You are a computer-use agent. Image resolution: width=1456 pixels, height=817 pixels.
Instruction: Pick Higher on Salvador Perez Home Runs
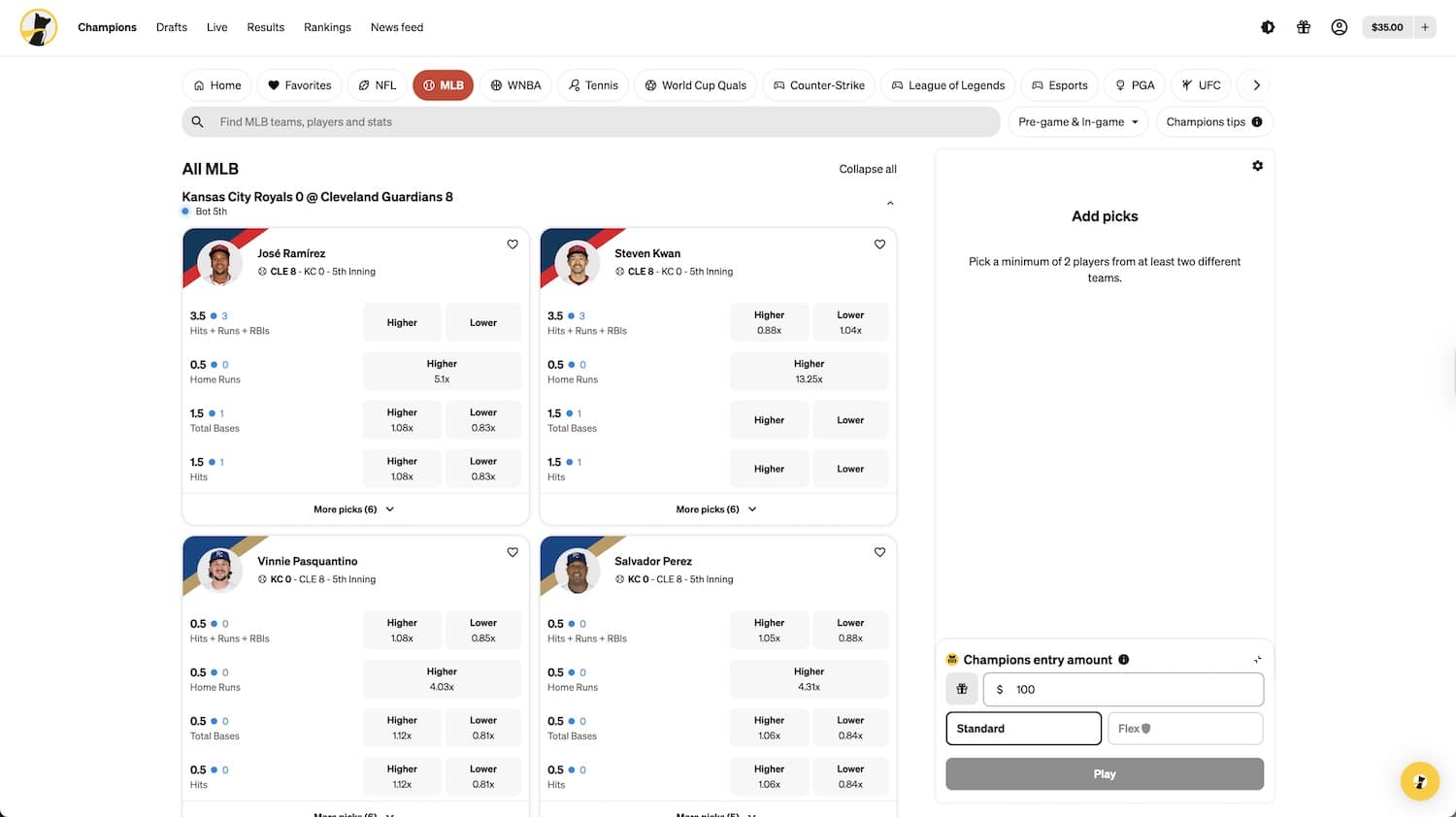(x=809, y=679)
